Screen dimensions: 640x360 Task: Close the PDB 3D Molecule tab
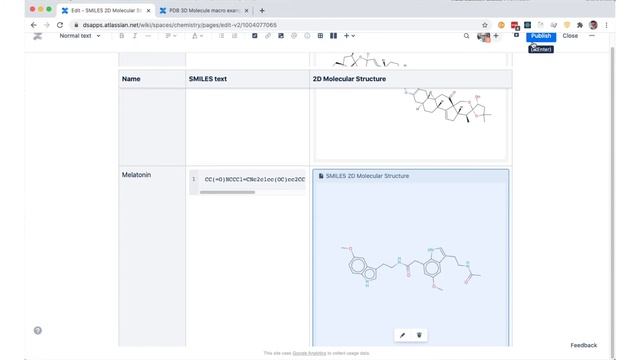pos(246,11)
